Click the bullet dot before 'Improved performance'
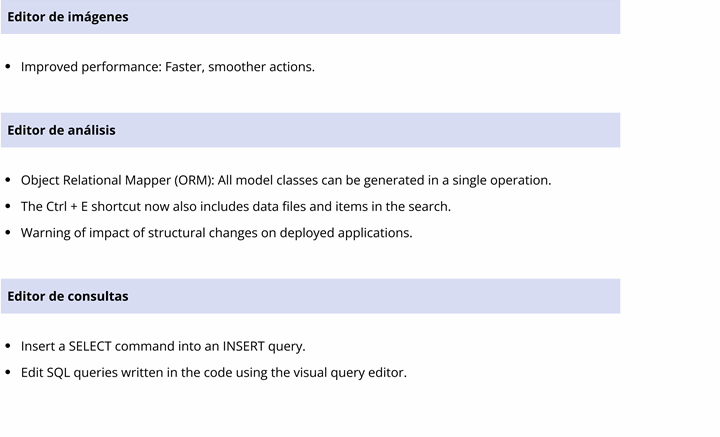Screen dimensions: 720x437 point(8,67)
